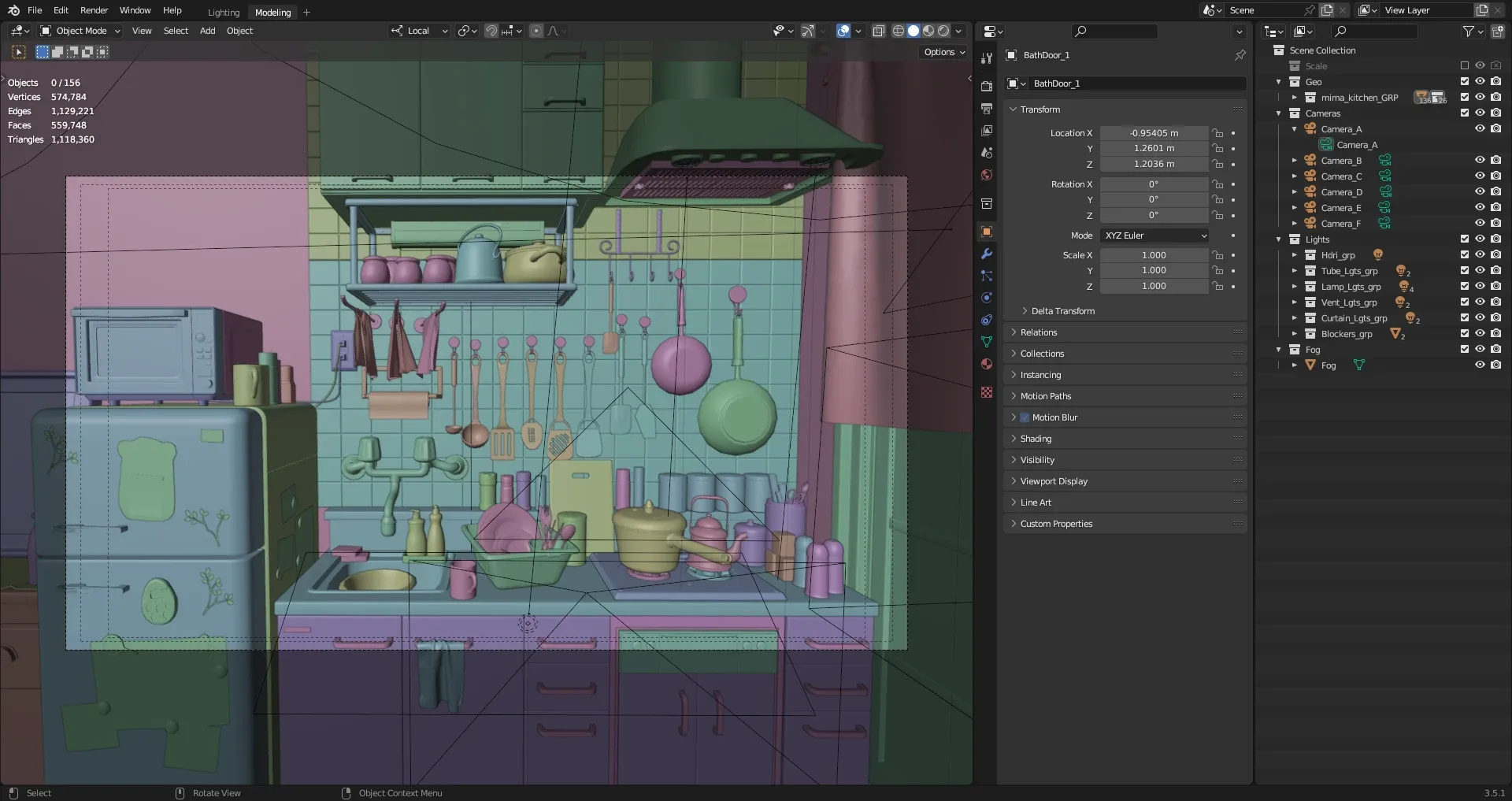Uncheck the Cameras collection checkbox
Viewport: 1512px width, 801px height.
[1465, 113]
